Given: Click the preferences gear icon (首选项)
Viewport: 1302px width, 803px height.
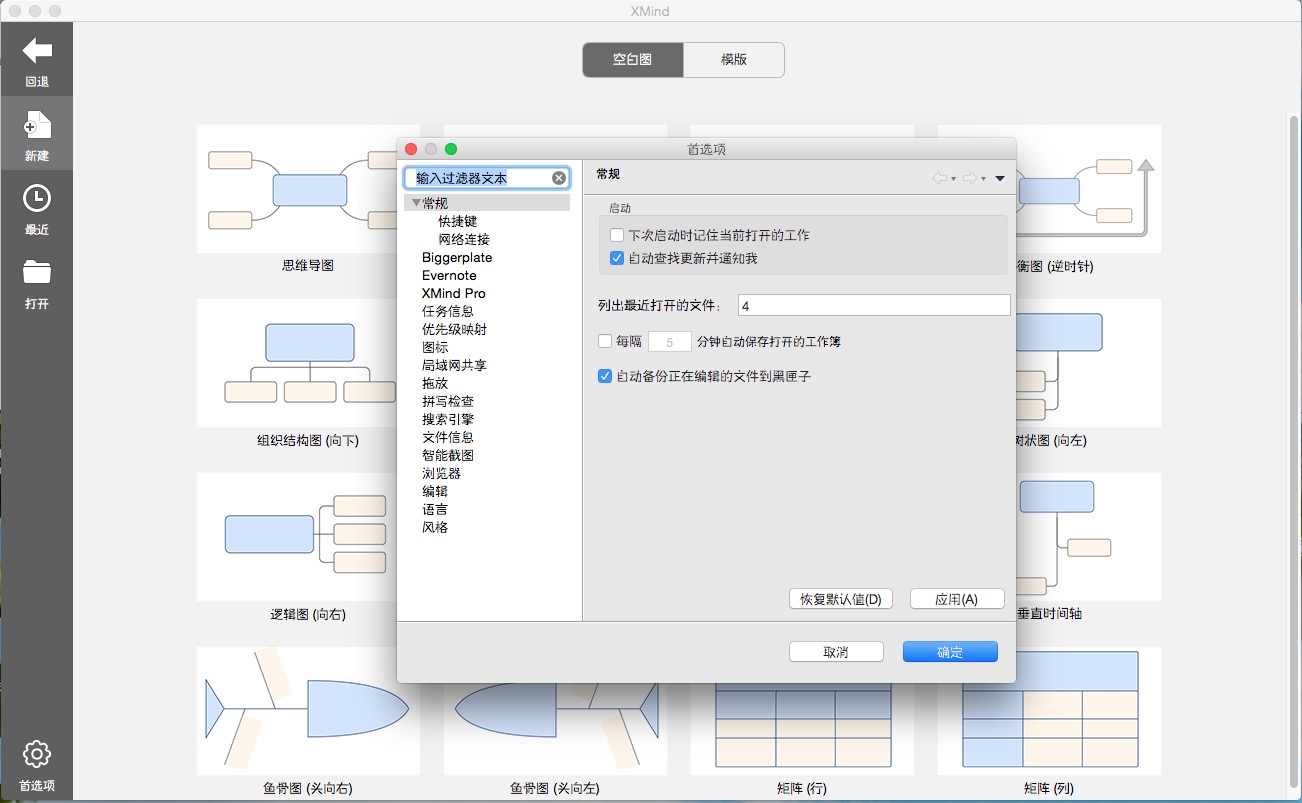Looking at the screenshot, I should (37, 754).
